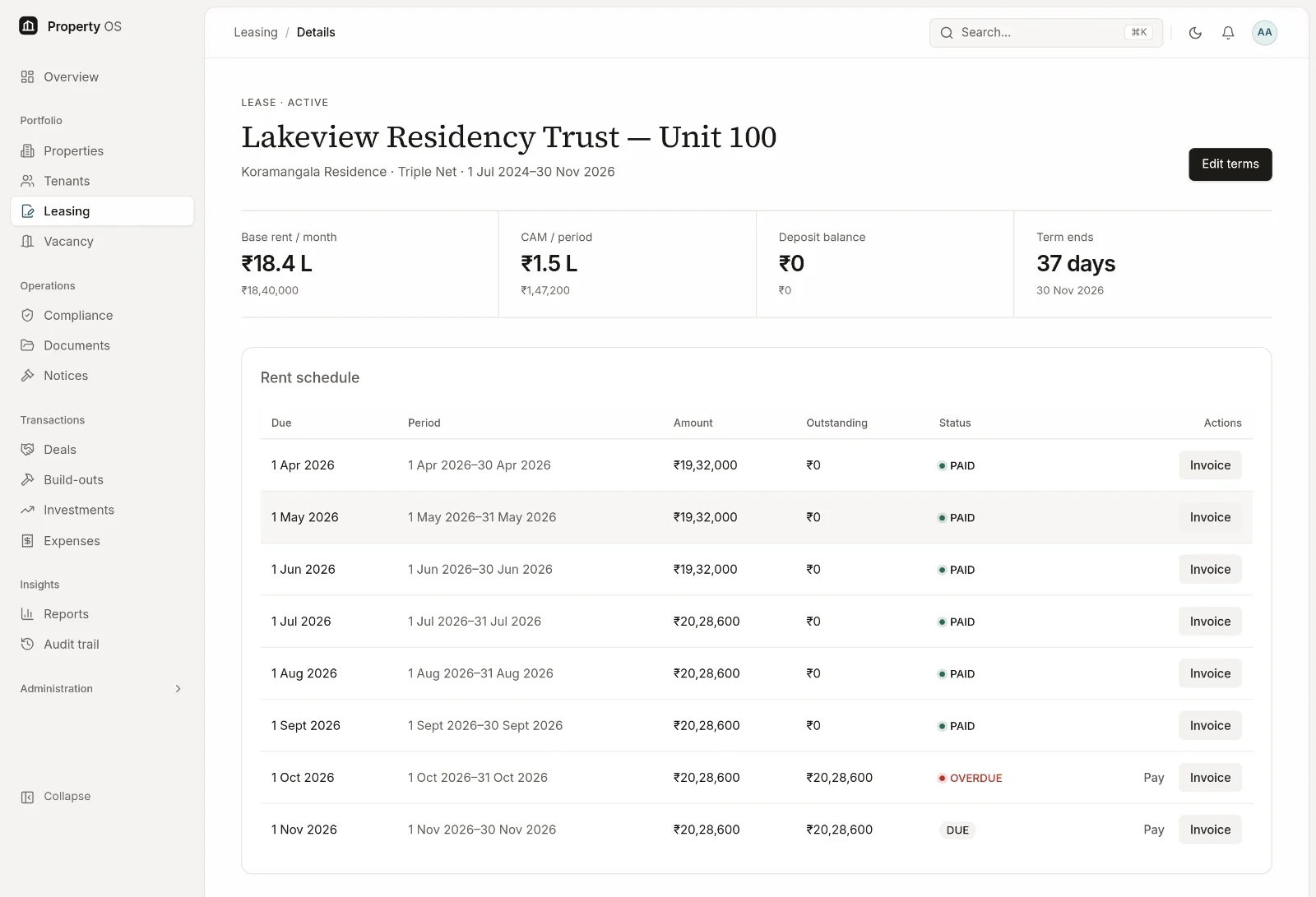This screenshot has height=897, width=1316.
Task: Open Invoice for 1 Nov 2026
Action: click(x=1210, y=830)
